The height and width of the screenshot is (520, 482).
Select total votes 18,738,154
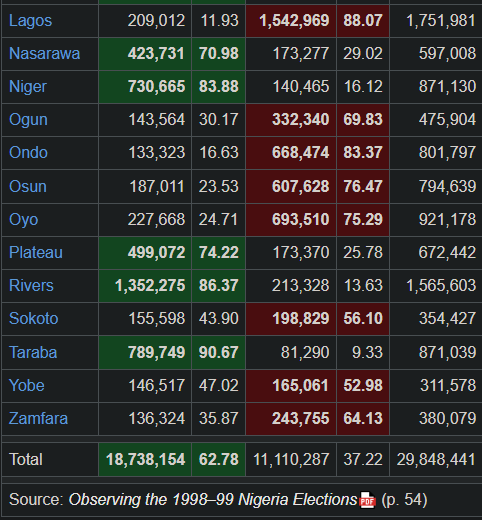pyautogui.click(x=145, y=459)
